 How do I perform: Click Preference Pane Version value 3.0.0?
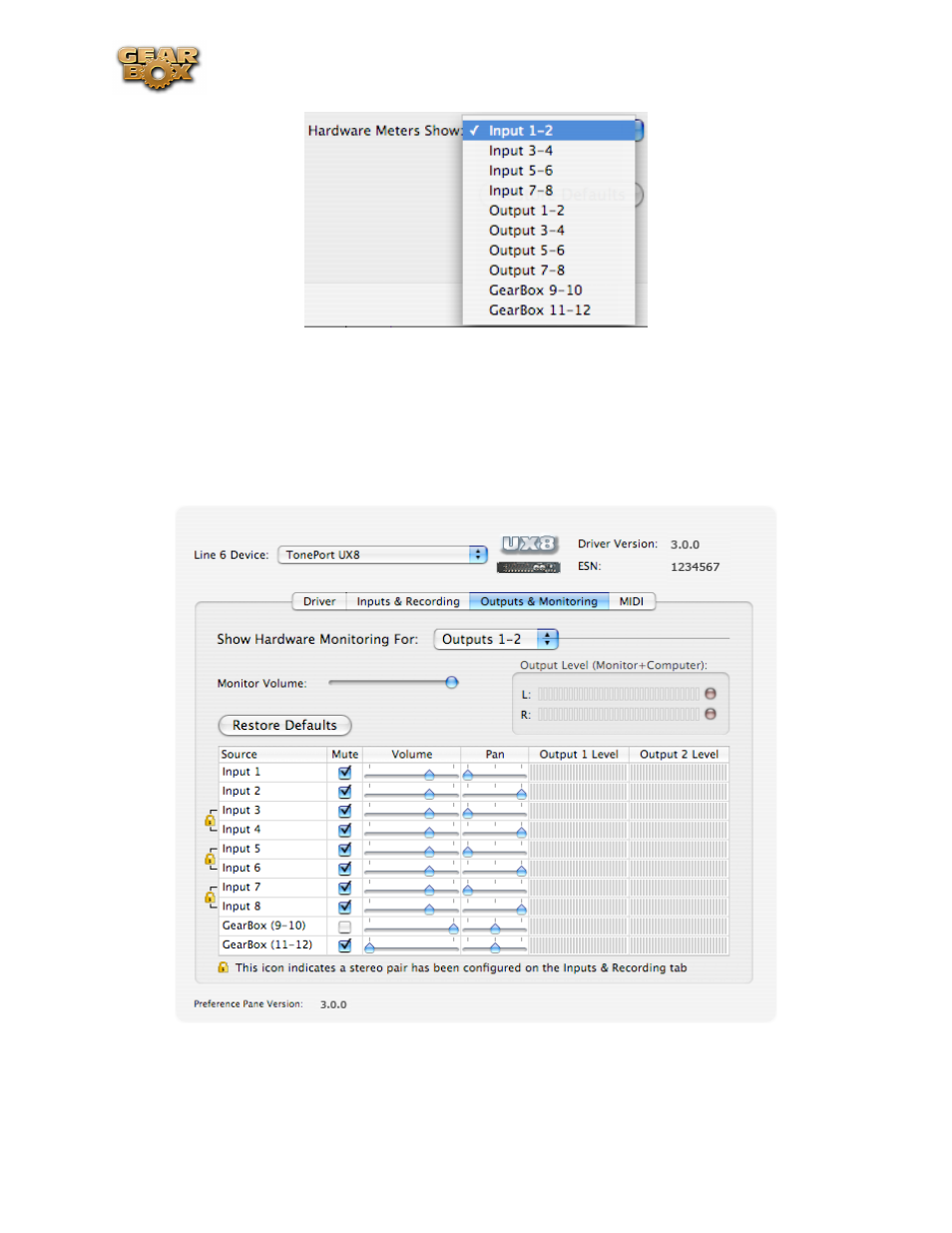coord(333,1004)
